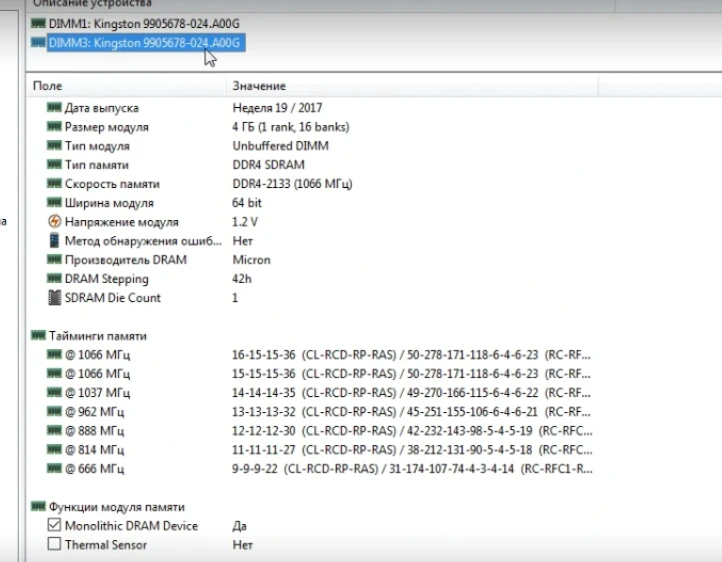This screenshot has width=722, height=562.
Task: Select value 4 ГБ (1 rank, 16 banks)
Action: coord(291,127)
